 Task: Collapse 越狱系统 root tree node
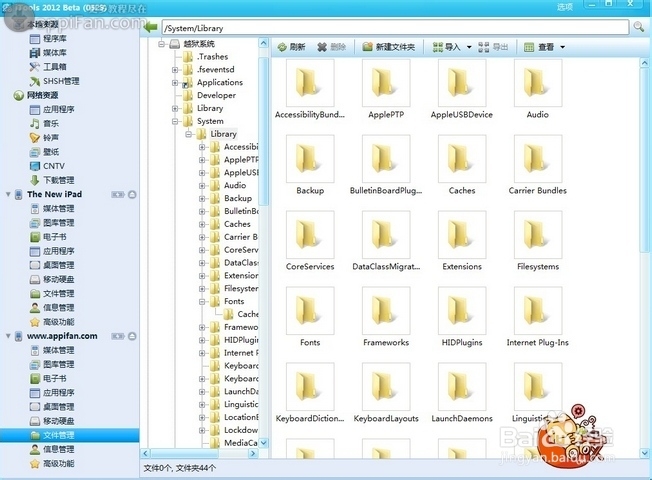click(162, 44)
